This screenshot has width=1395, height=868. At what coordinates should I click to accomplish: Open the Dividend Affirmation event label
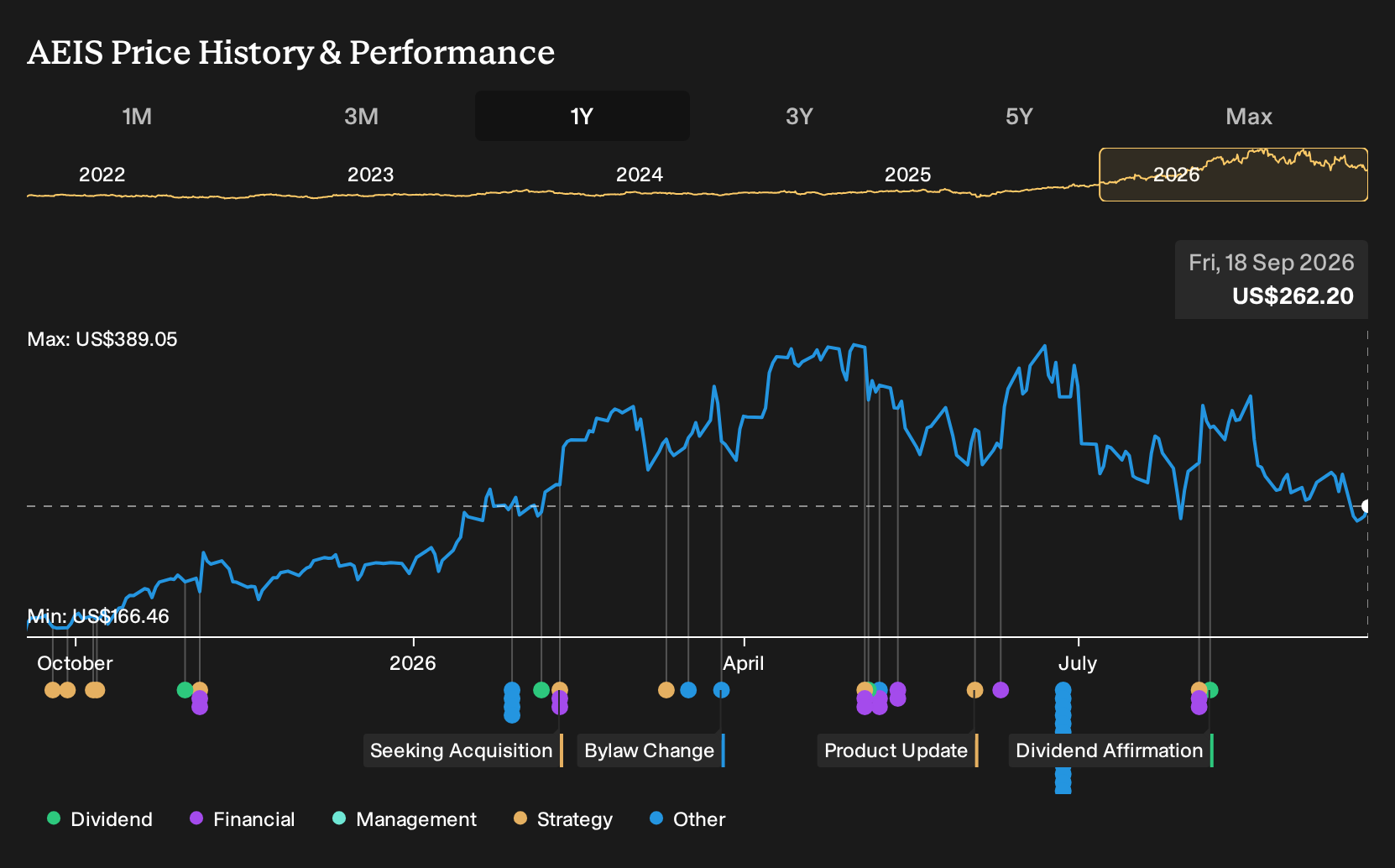1111,750
